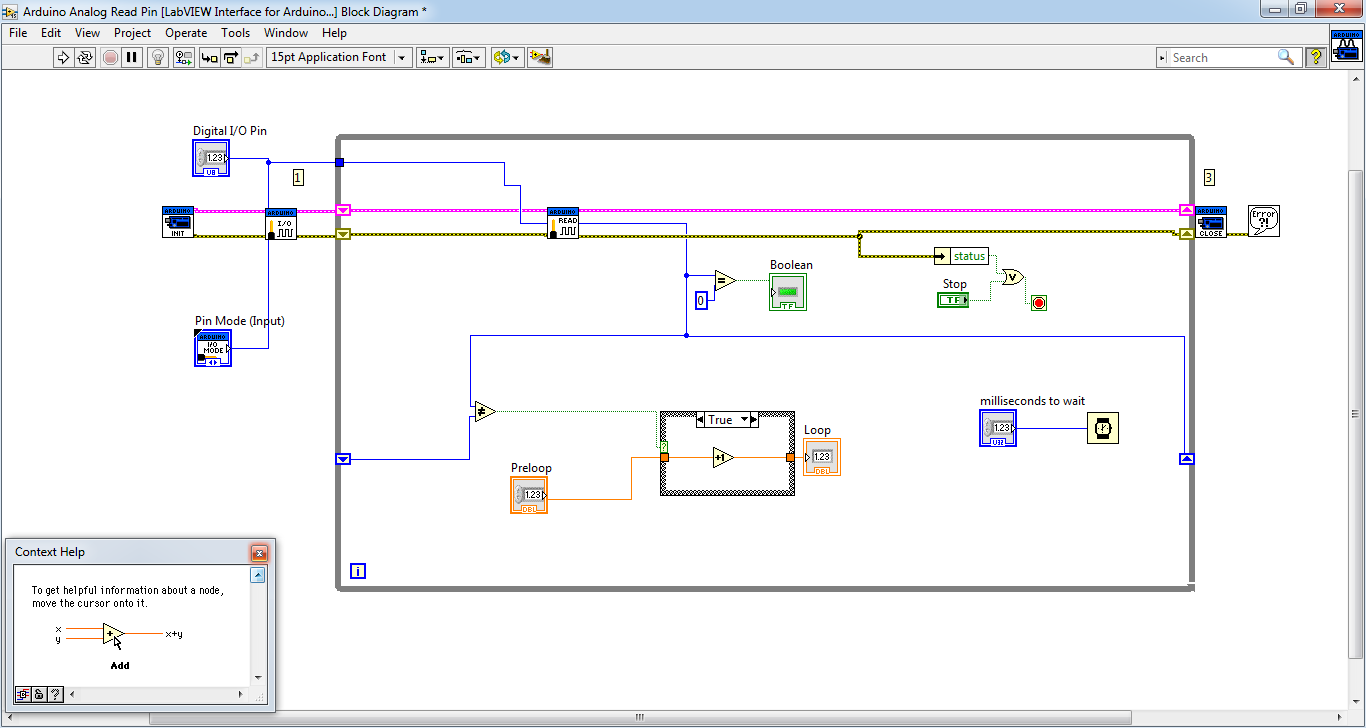Click the search magnifier icon
This screenshot has width=1372, height=728.
click(x=1286, y=57)
